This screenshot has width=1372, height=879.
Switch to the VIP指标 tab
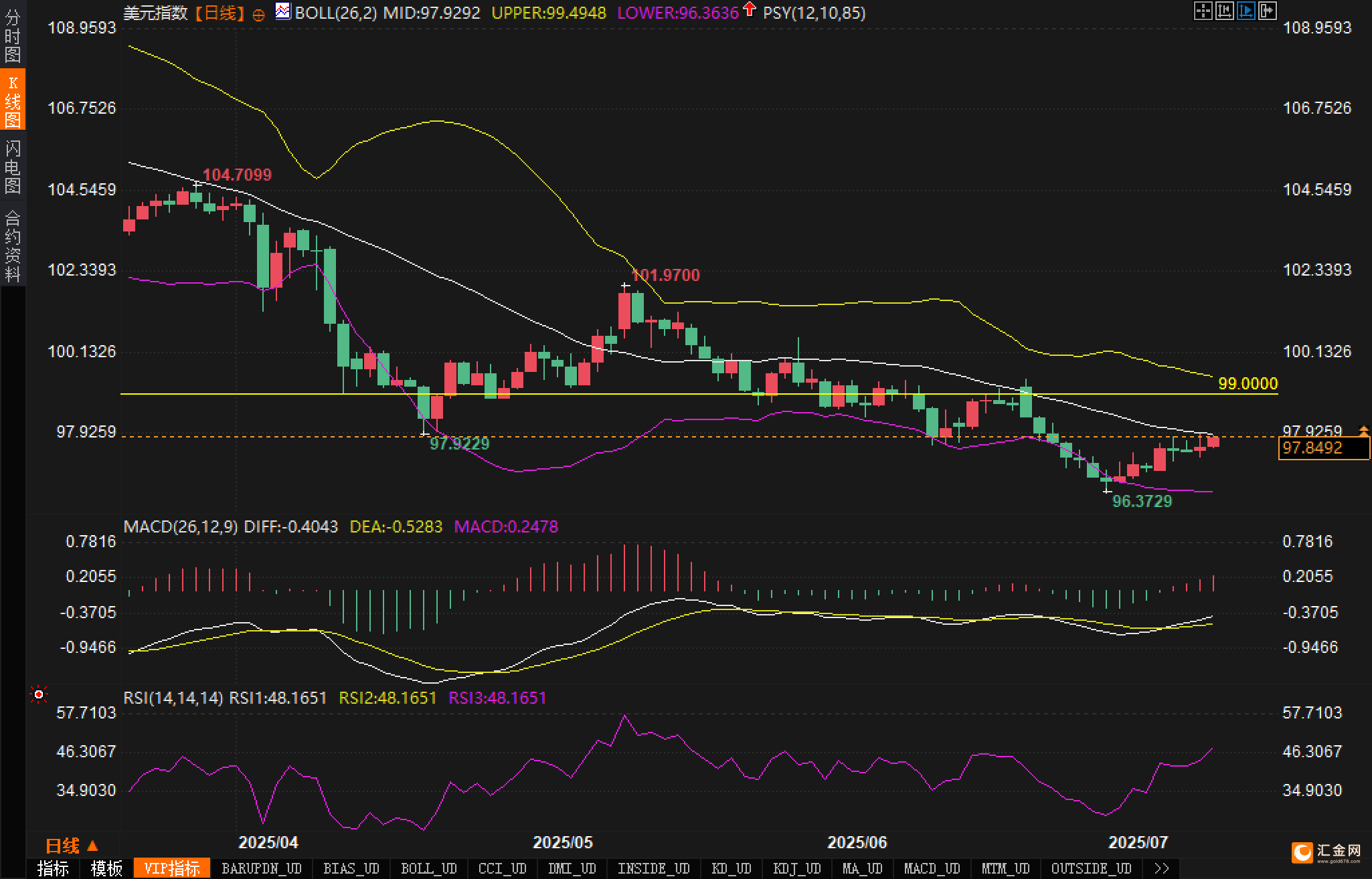(x=172, y=869)
